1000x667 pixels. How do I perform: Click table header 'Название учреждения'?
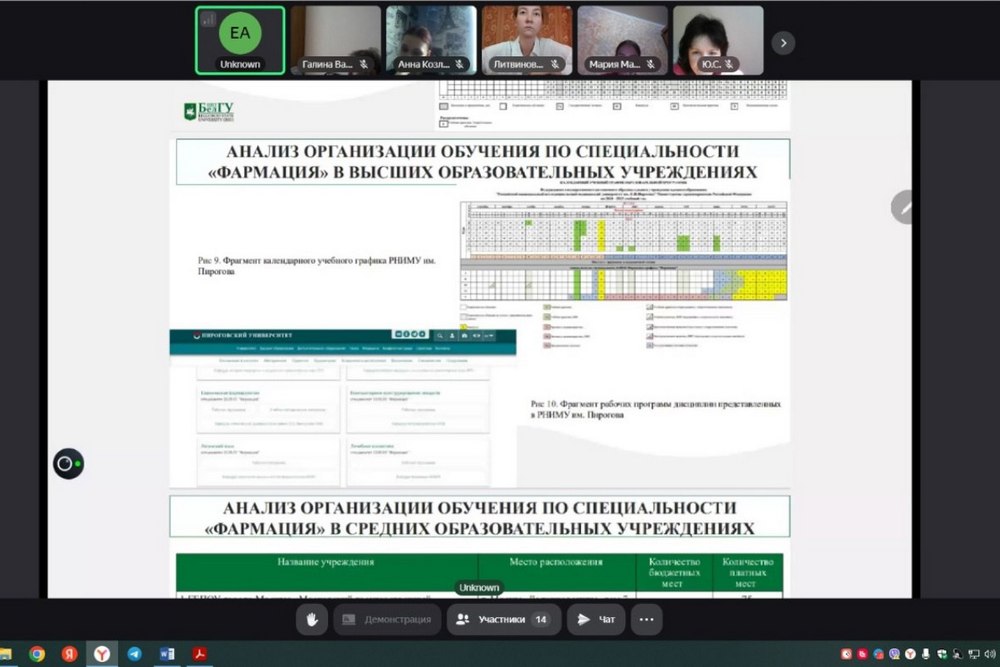tap(325, 562)
